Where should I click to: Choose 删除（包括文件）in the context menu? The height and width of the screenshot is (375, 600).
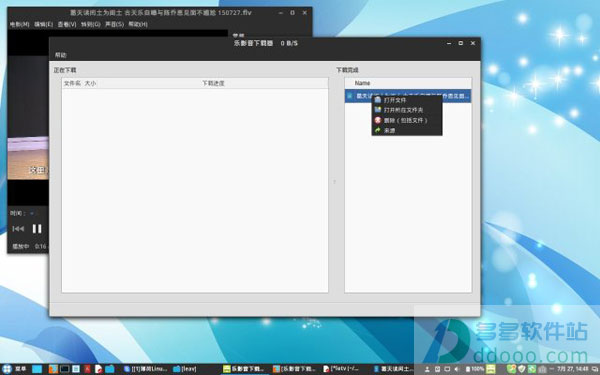point(405,120)
